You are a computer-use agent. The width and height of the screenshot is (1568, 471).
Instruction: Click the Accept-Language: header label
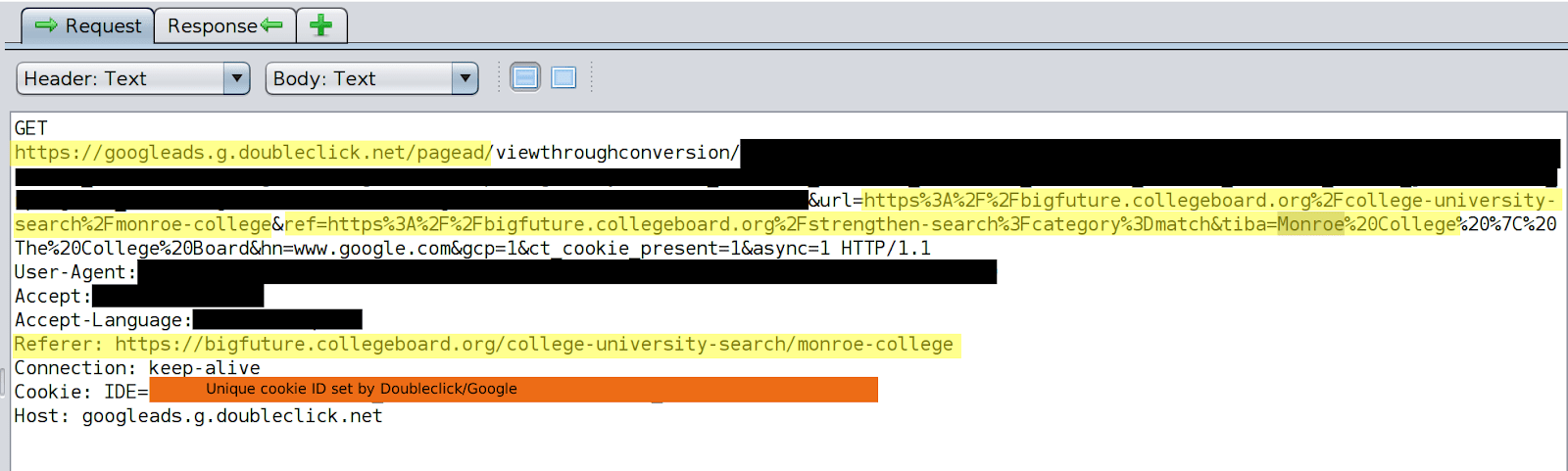(103, 320)
